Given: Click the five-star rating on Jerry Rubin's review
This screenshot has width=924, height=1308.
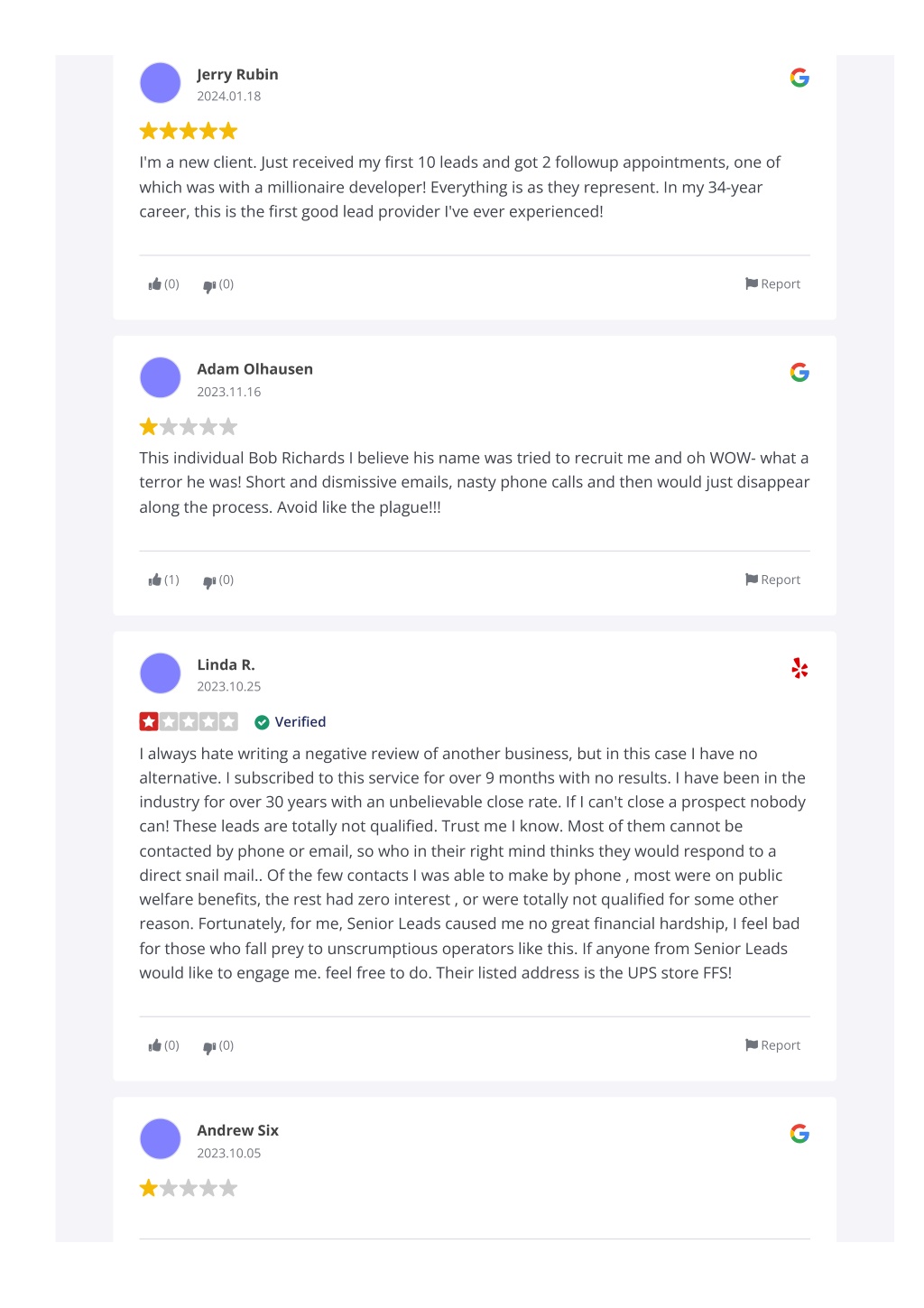Looking at the screenshot, I should (189, 132).
